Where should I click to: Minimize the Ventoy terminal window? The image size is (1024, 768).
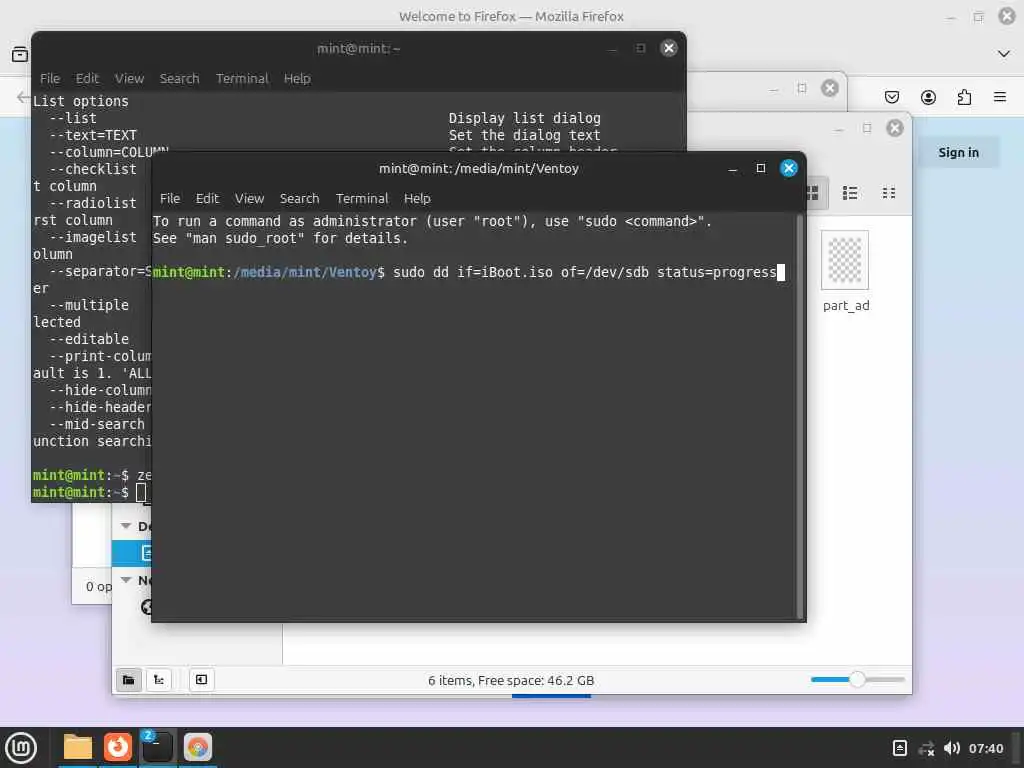point(733,168)
